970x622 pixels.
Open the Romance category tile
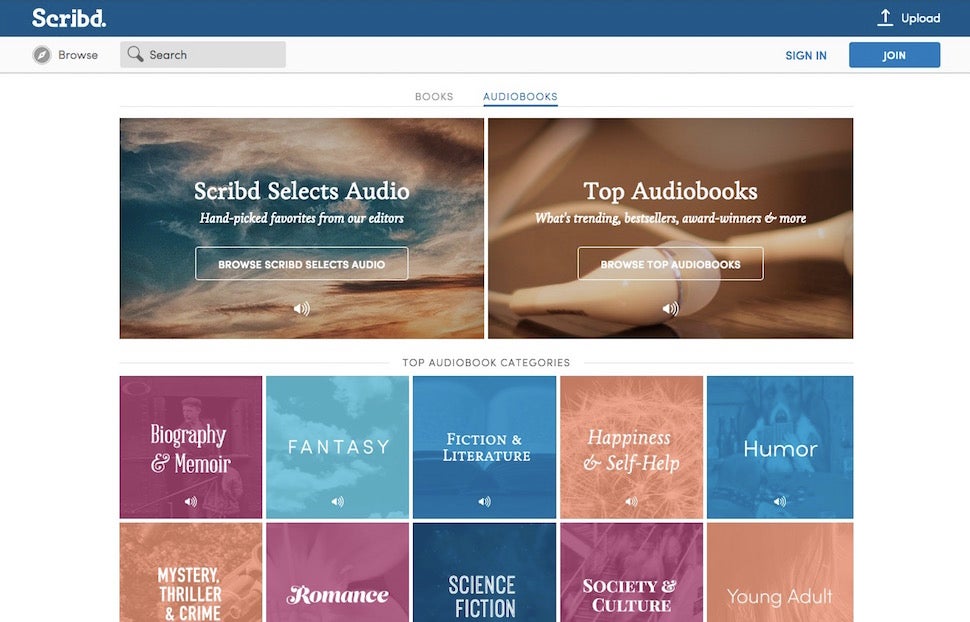[x=337, y=572]
